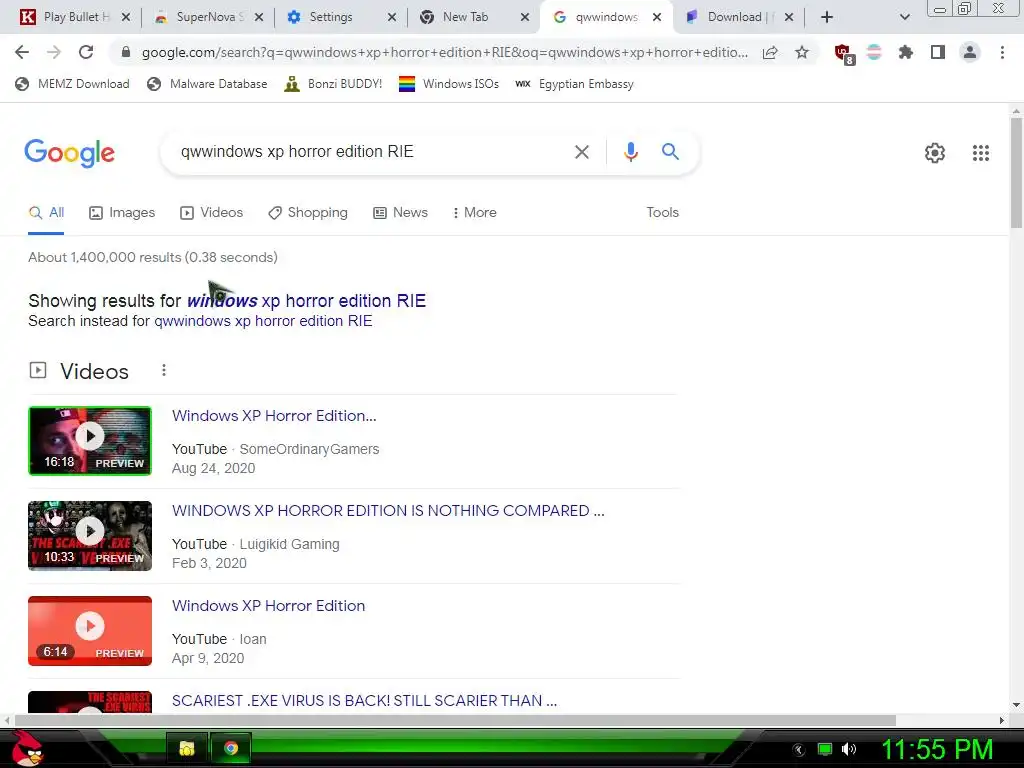Open corrected 'windows xp horror edition RIE' link
Screen dimensions: 1024x768
306,300
